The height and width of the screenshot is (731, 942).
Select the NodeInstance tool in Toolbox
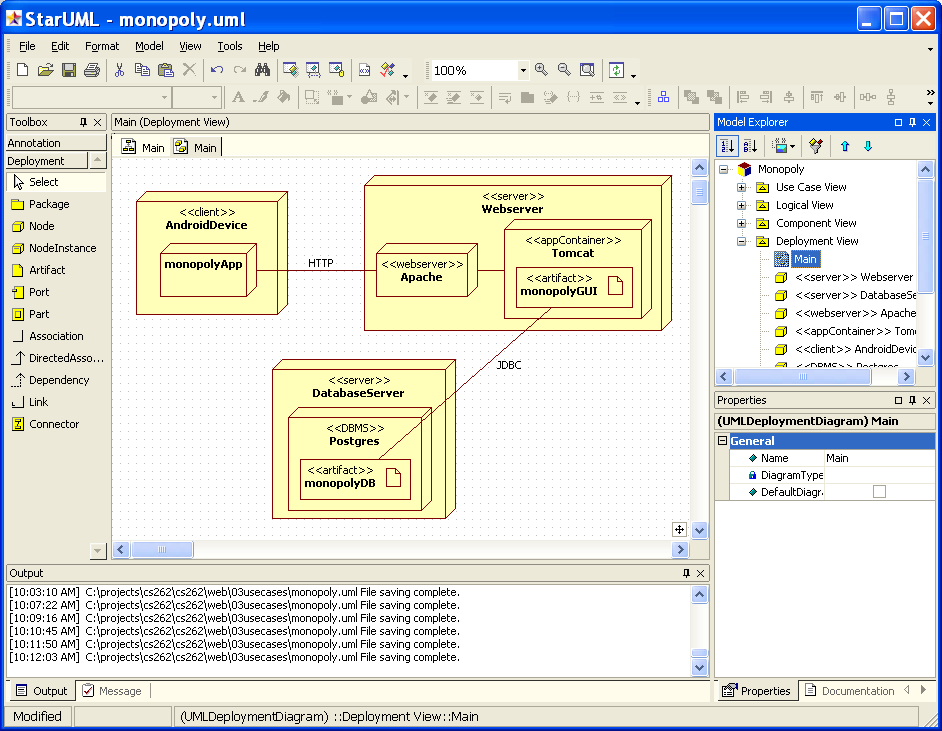point(62,248)
